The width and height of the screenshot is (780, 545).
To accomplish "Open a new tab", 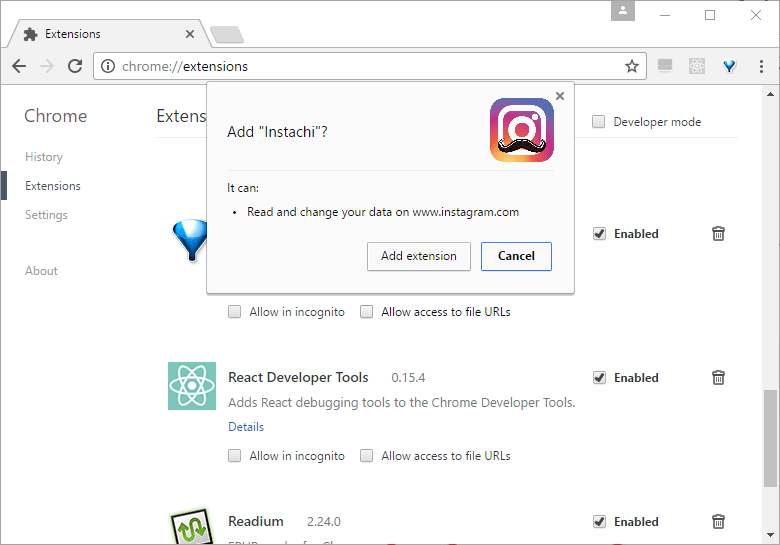I will pos(227,34).
